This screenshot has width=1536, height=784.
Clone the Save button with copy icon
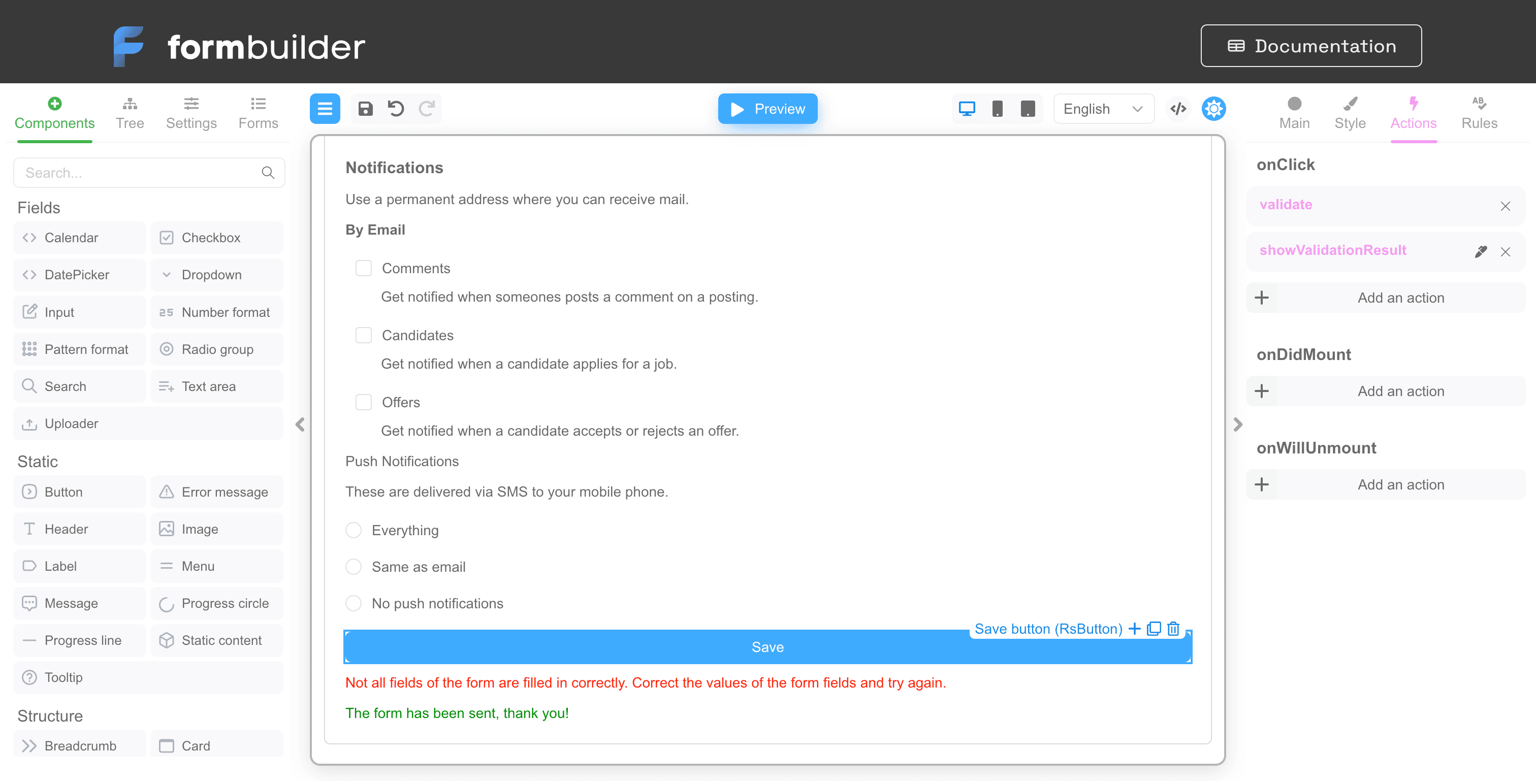[1154, 629]
